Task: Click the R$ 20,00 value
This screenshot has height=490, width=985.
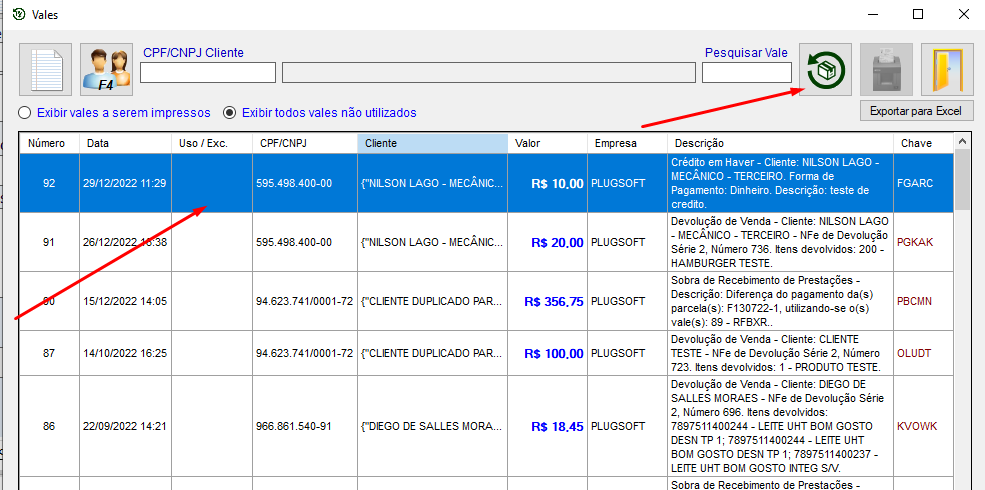Action: [x=557, y=242]
